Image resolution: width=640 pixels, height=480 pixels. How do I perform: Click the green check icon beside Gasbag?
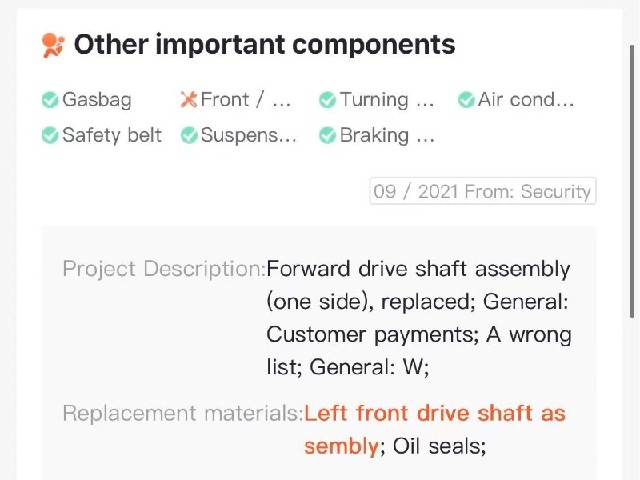pos(50,100)
